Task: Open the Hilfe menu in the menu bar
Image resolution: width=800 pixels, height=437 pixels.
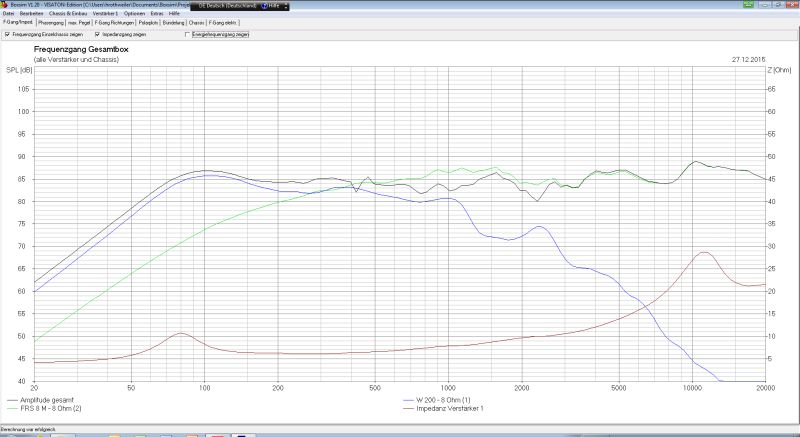Action: (x=175, y=13)
